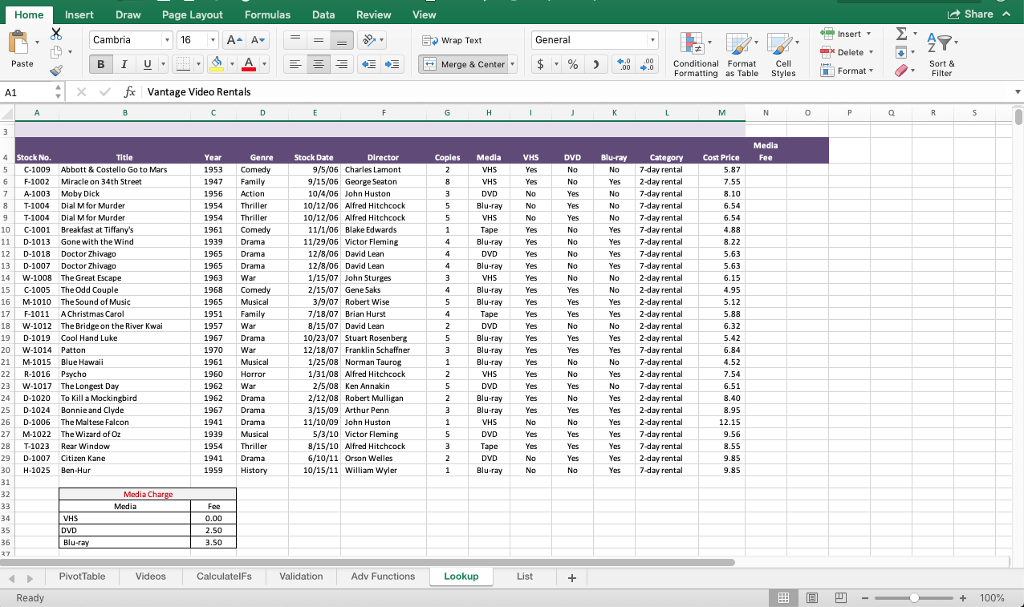Screen dimensions: 1024x607
Task: Click the Decrease Decimal button
Action: coord(647,64)
